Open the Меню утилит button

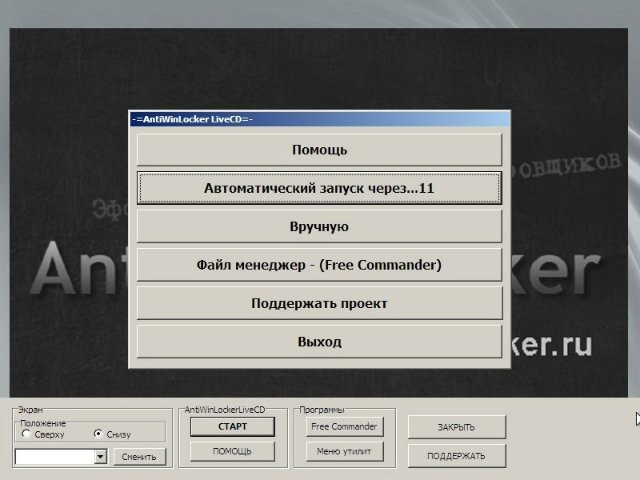tap(344, 451)
